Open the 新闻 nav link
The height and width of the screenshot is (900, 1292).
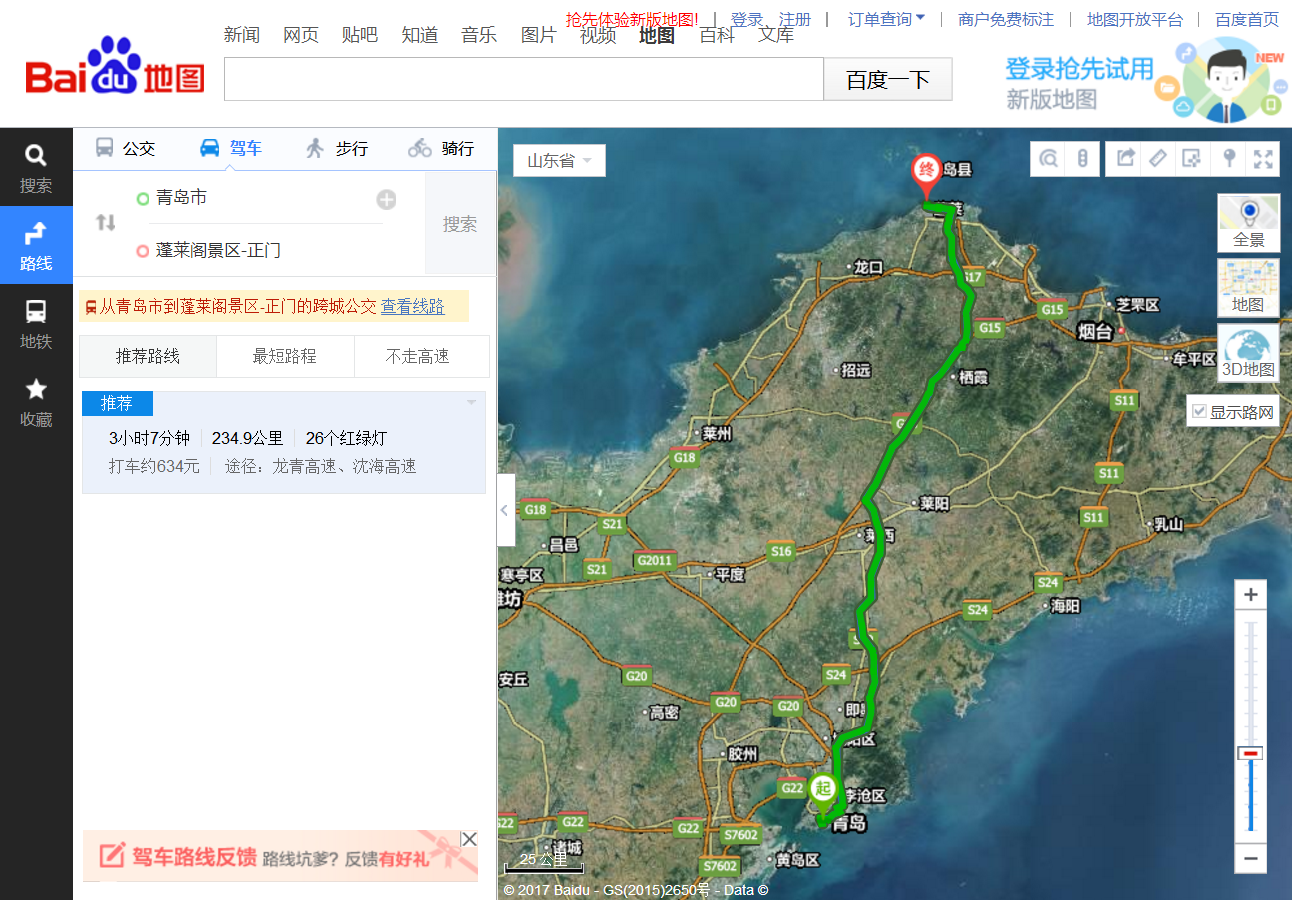(242, 35)
